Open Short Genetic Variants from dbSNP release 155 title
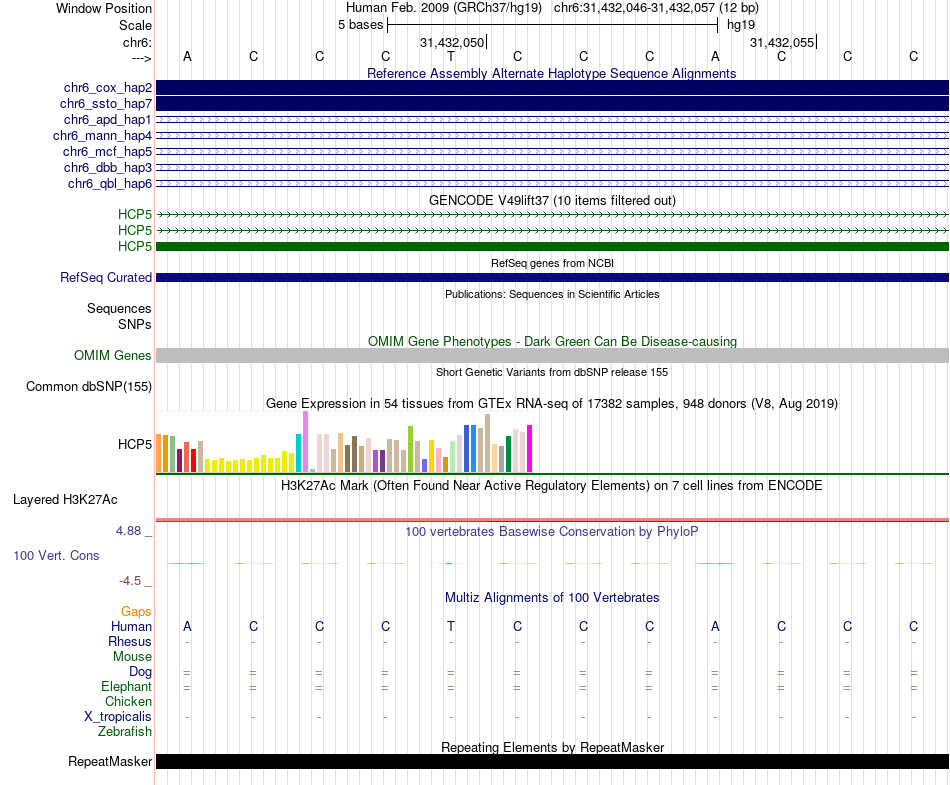950x785 pixels. click(552, 372)
